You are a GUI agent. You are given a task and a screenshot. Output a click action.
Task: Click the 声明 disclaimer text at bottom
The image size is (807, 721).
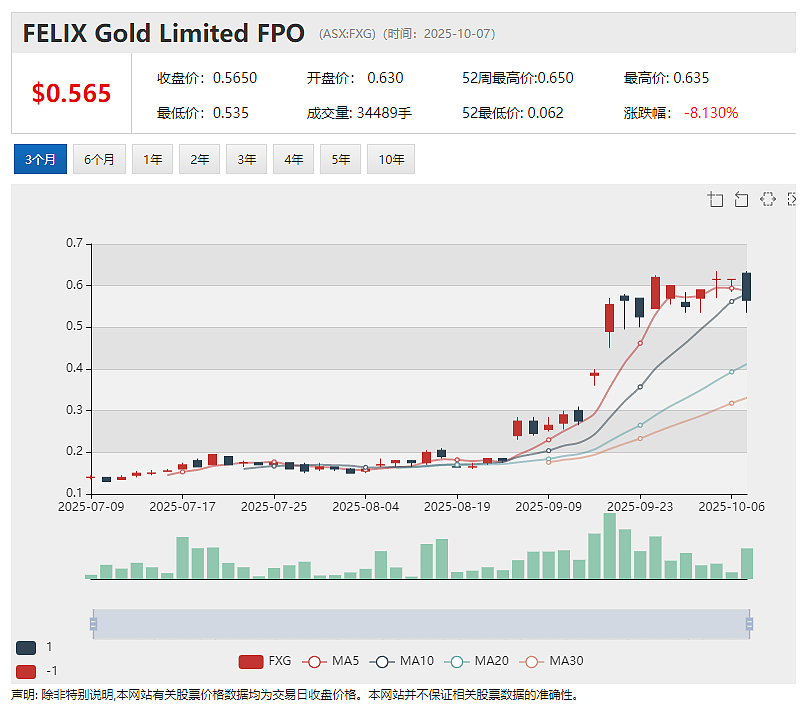point(295,695)
